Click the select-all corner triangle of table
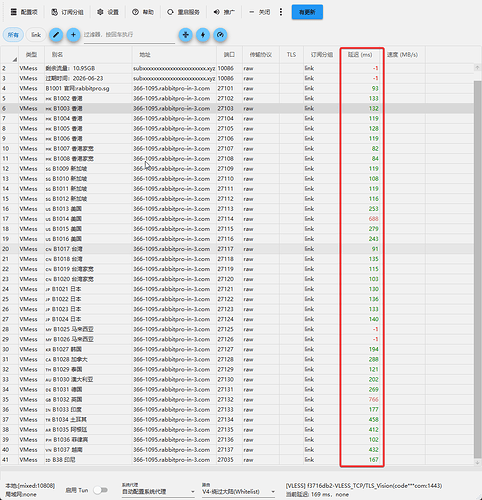This screenshot has width=482, height=500. point(14,59)
